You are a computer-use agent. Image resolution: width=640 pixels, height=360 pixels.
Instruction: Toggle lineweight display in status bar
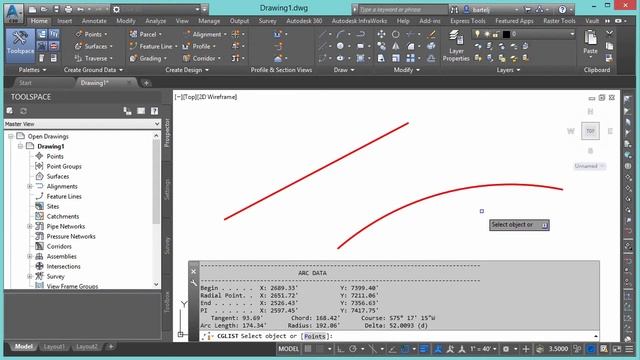tap(424, 349)
